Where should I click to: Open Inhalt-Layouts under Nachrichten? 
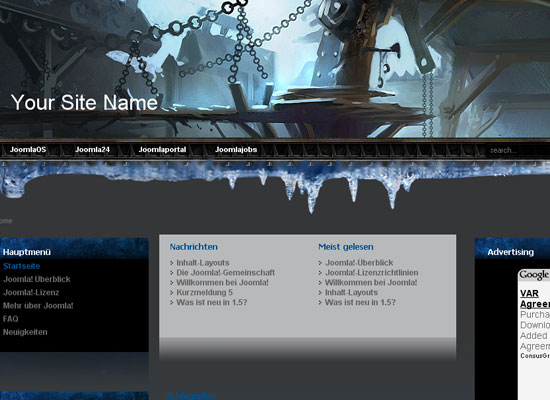(203, 263)
